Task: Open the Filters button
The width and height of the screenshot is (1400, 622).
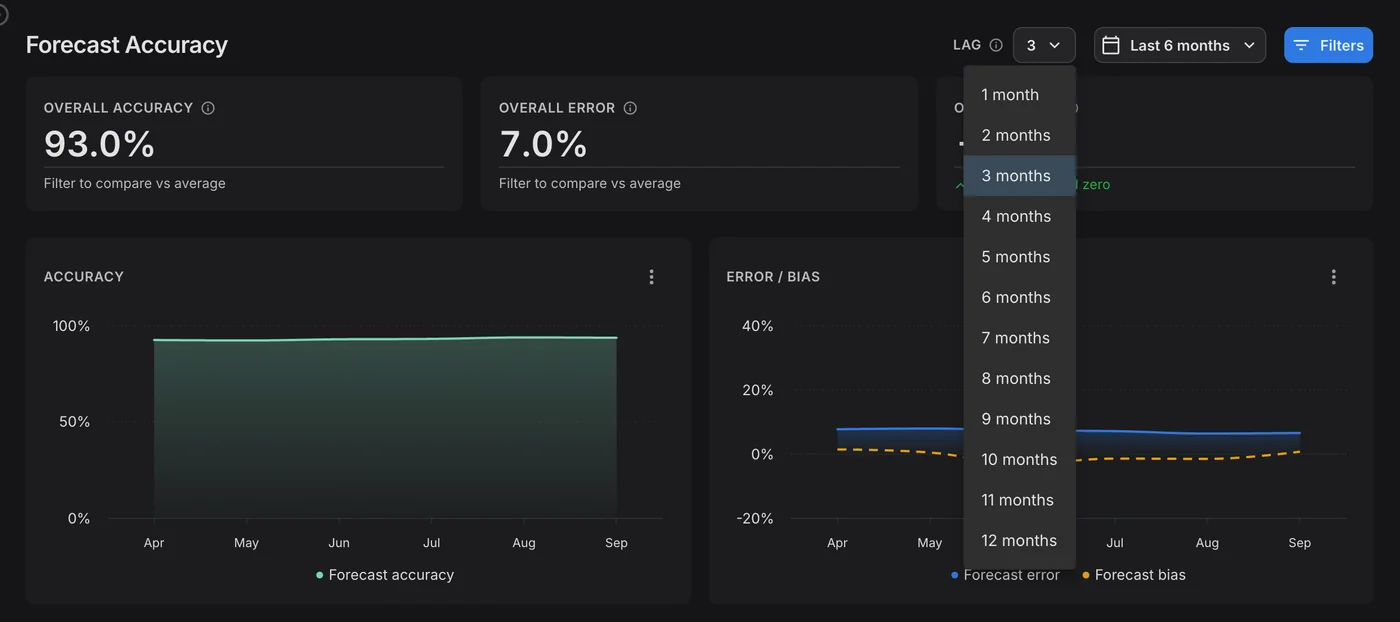Action: (x=1328, y=45)
